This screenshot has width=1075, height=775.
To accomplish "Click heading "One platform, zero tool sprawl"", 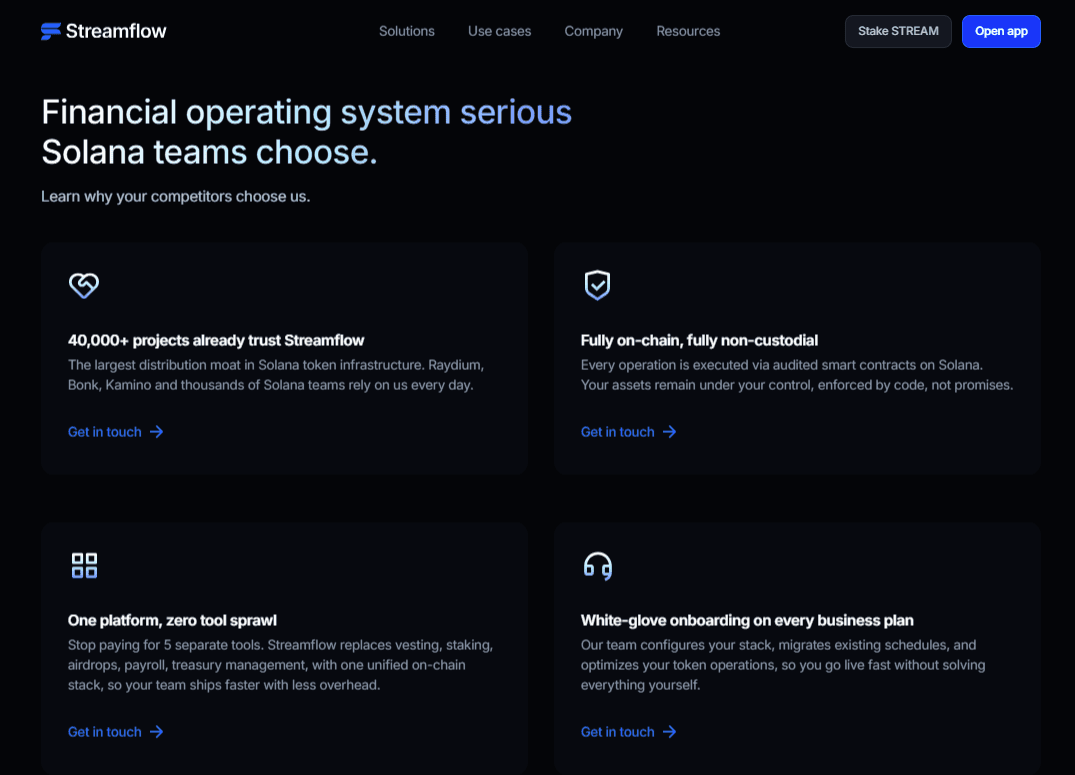I will click(172, 621).
